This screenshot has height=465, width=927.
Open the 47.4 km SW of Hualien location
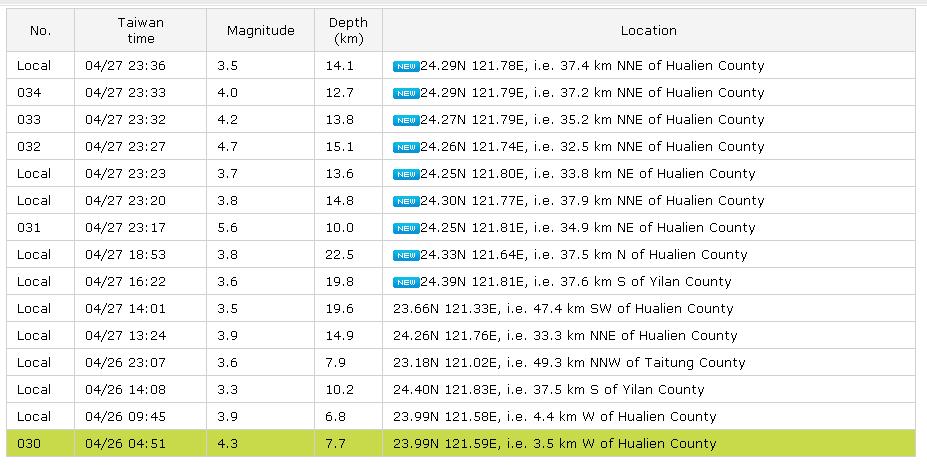563,309
